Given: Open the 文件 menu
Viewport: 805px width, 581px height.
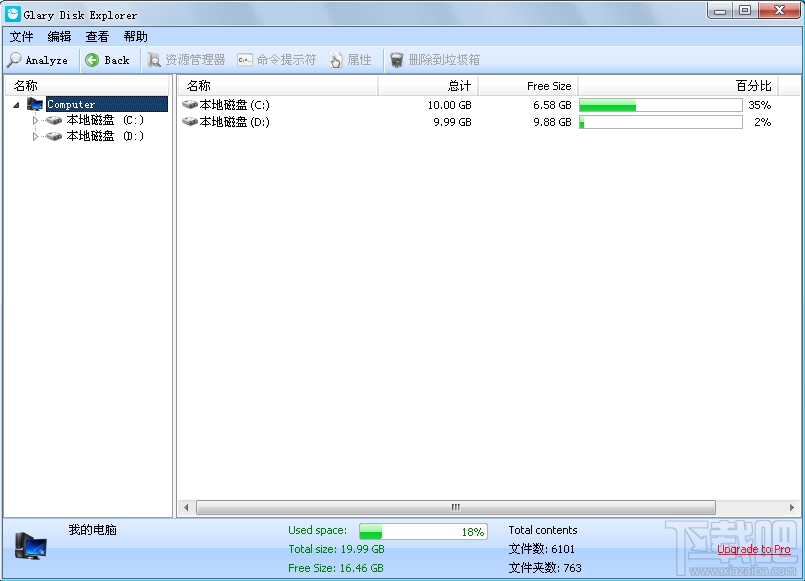Looking at the screenshot, I should point(22,36).
